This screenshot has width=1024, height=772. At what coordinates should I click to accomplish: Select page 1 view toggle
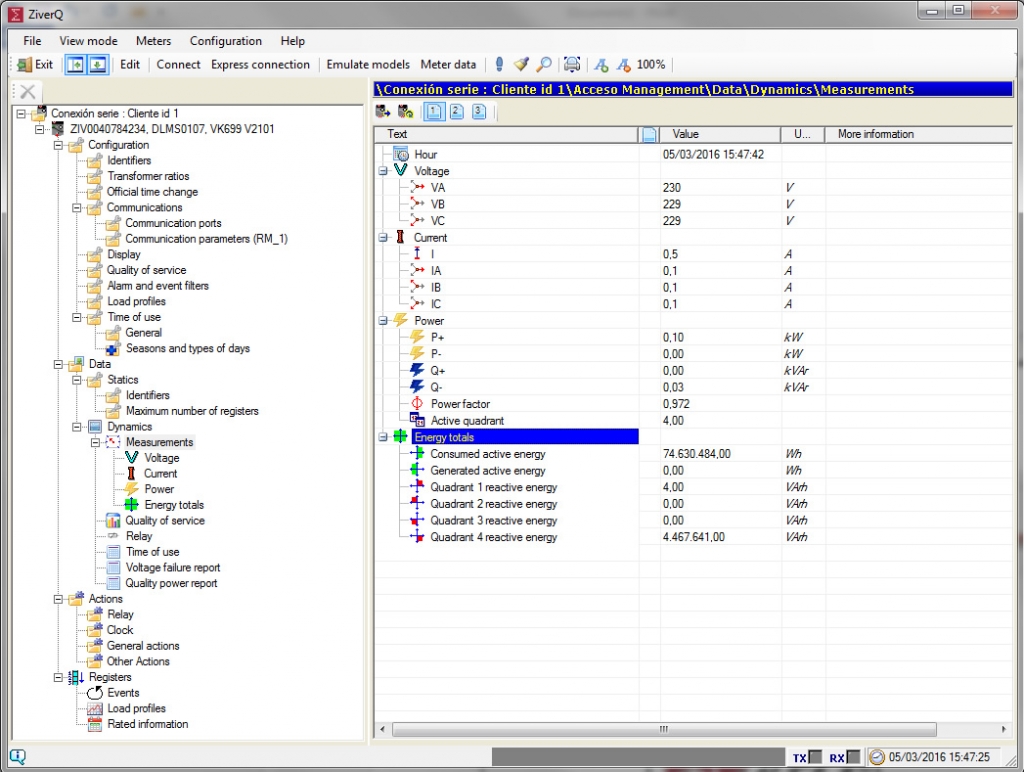434,112
